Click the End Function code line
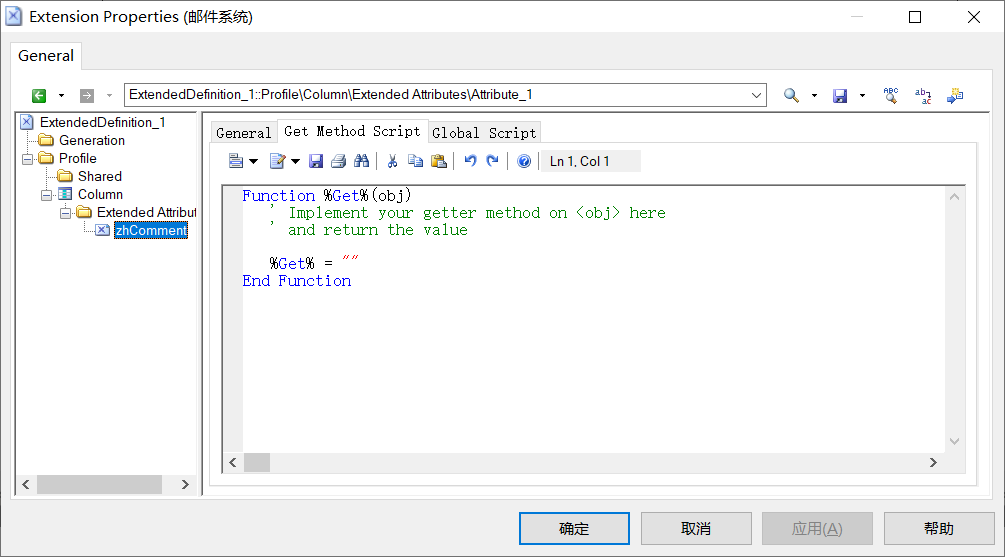This screenshot has height=557, width=1005. (297, 281)
